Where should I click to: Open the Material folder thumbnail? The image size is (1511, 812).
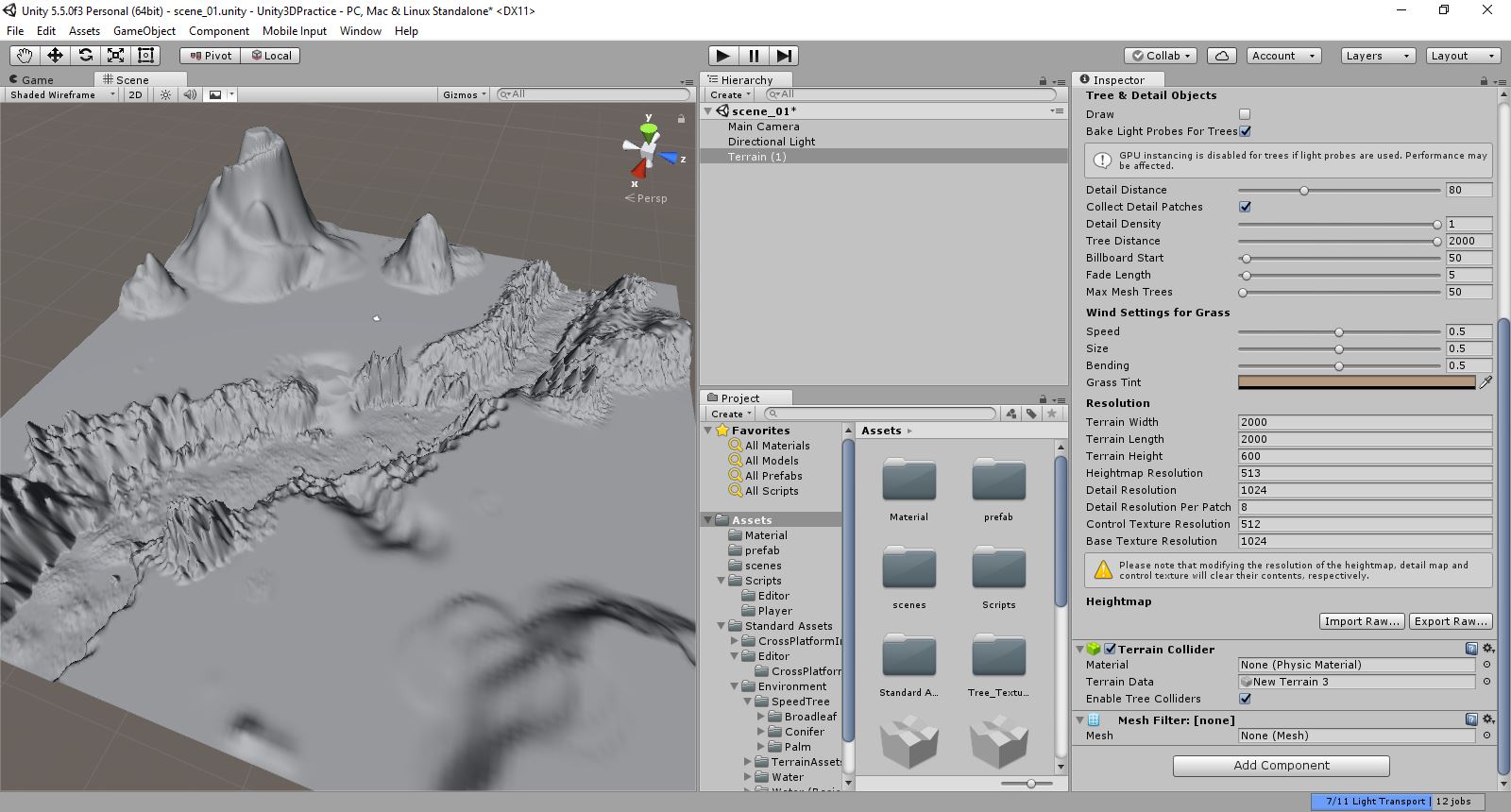908,480
